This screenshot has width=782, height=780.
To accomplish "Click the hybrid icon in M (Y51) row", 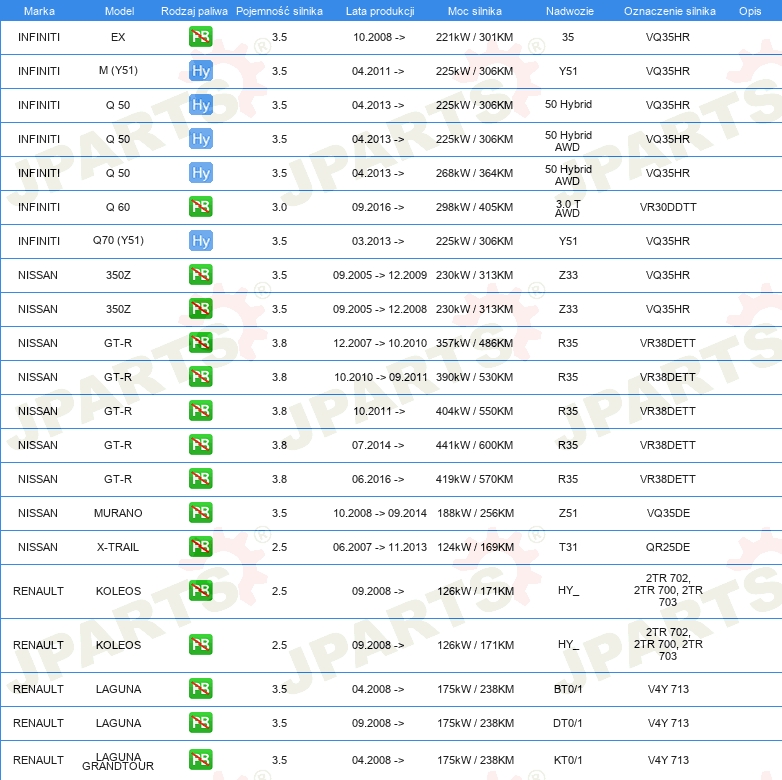I will [x=200, y=71].
